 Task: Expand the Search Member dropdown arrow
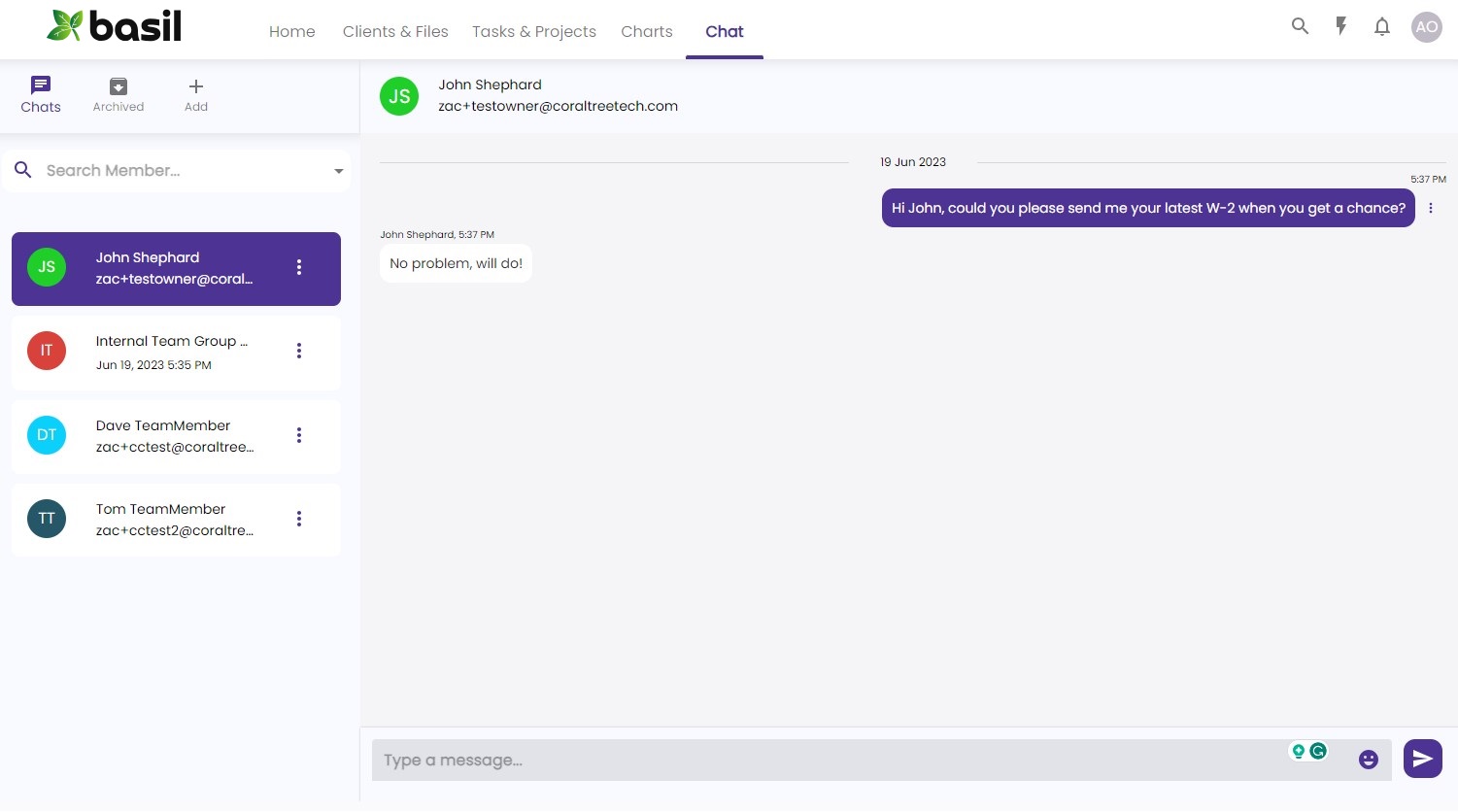(x=339, y=171)
